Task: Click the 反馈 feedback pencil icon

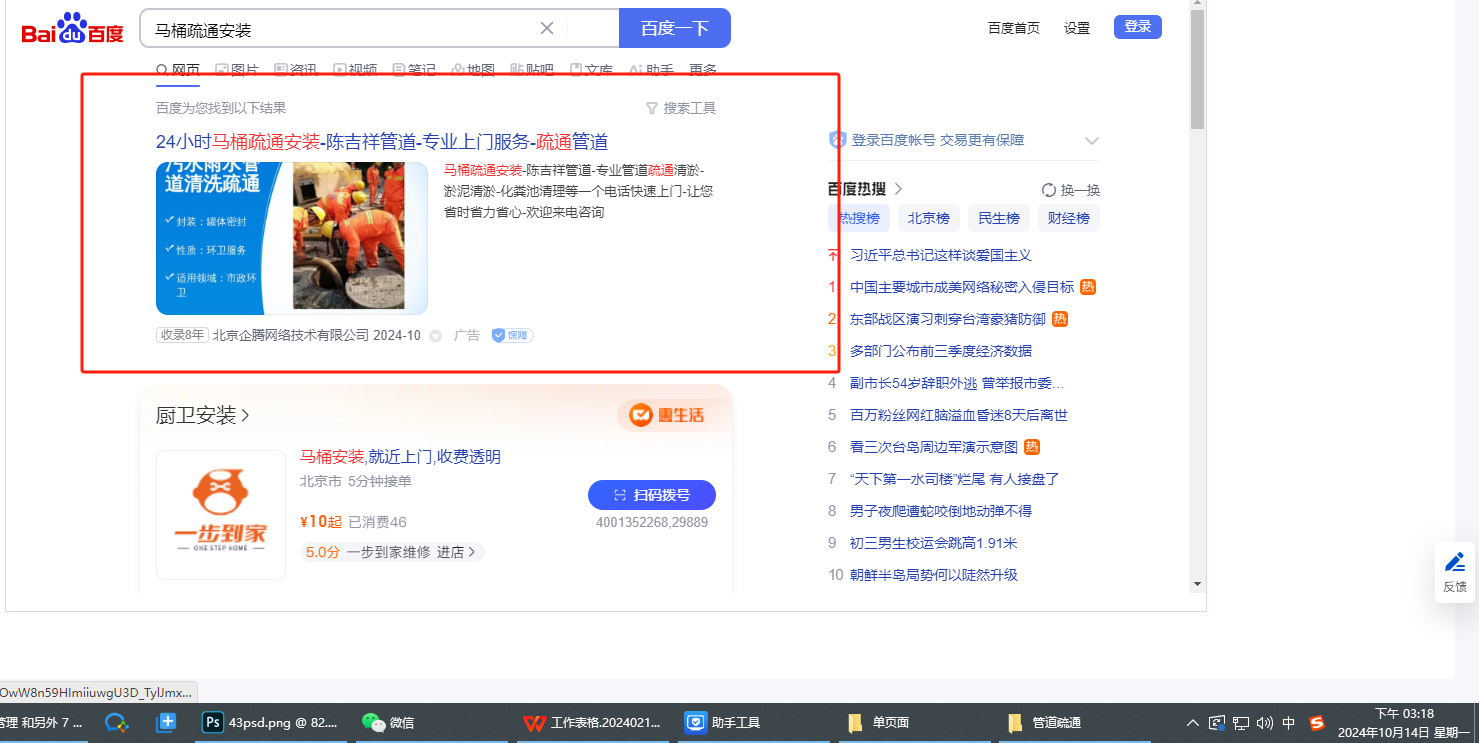Action: click(1455, 562)
